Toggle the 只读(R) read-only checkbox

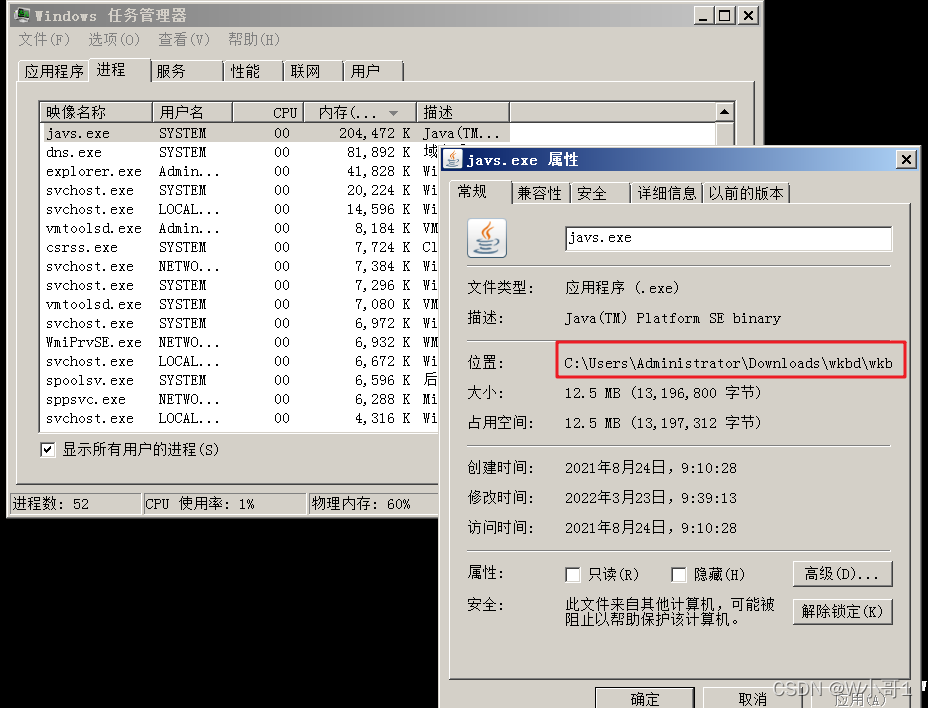pyautogui.click(x=573, y=574)
